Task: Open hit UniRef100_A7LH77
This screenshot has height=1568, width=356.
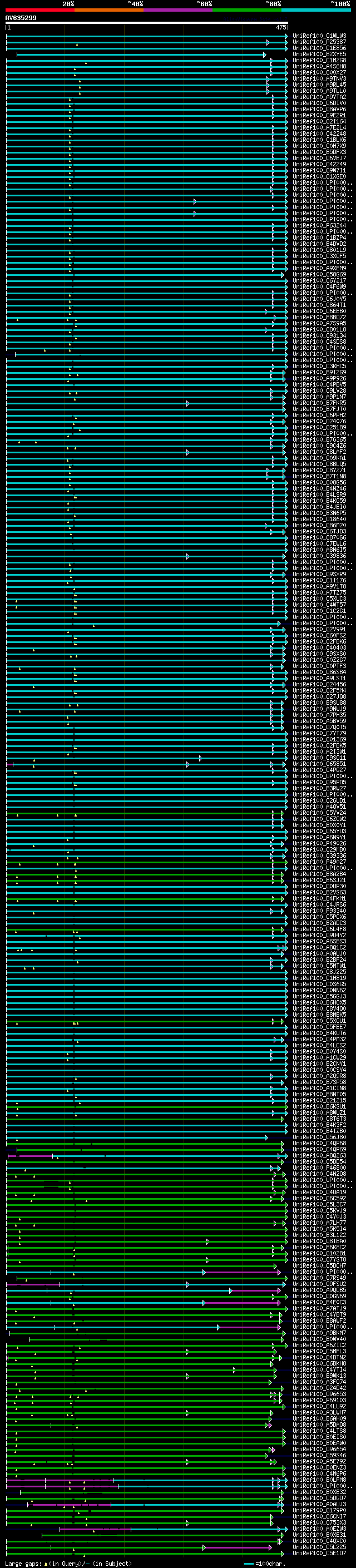Action: [x=319, y=1224]
